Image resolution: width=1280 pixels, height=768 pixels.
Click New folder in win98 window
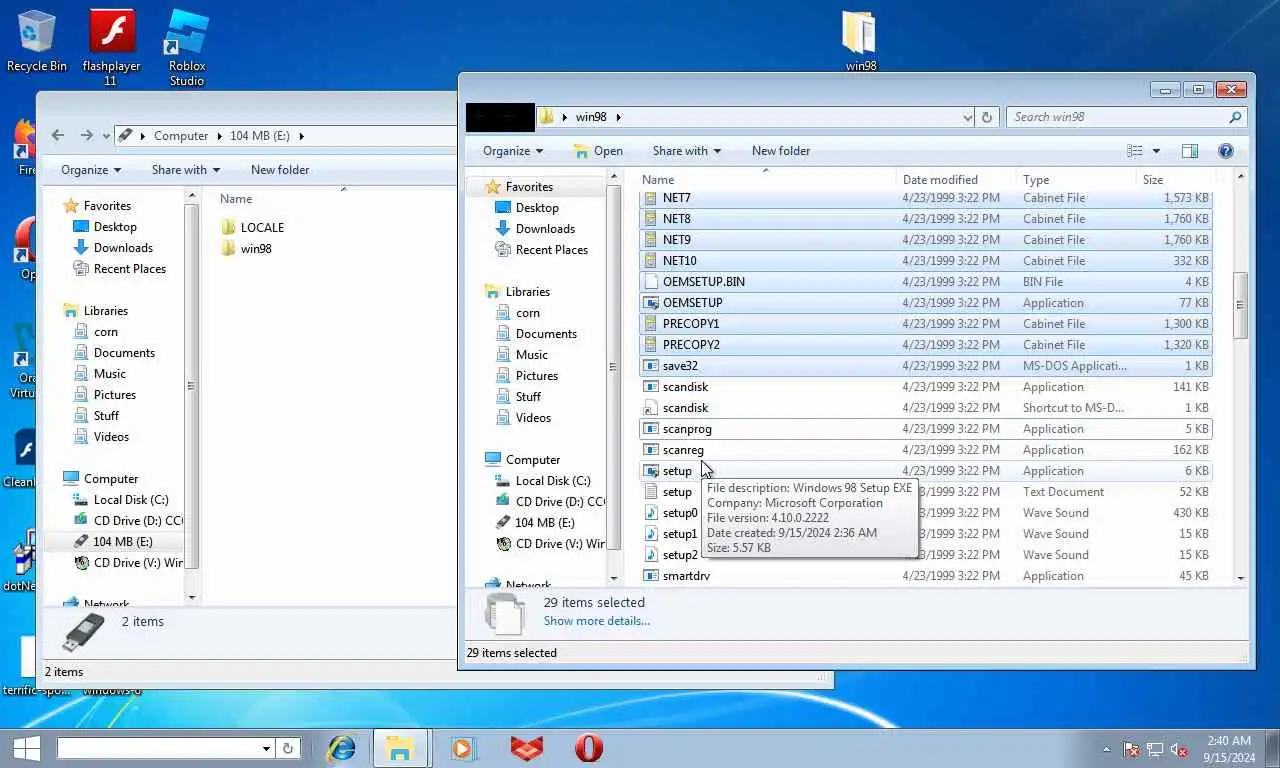781,151
